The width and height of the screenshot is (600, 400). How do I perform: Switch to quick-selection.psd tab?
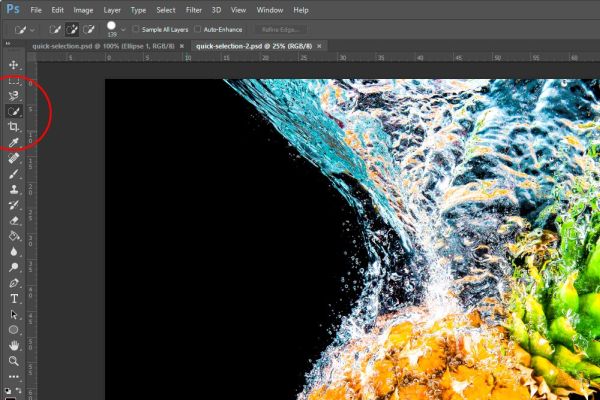103,46
